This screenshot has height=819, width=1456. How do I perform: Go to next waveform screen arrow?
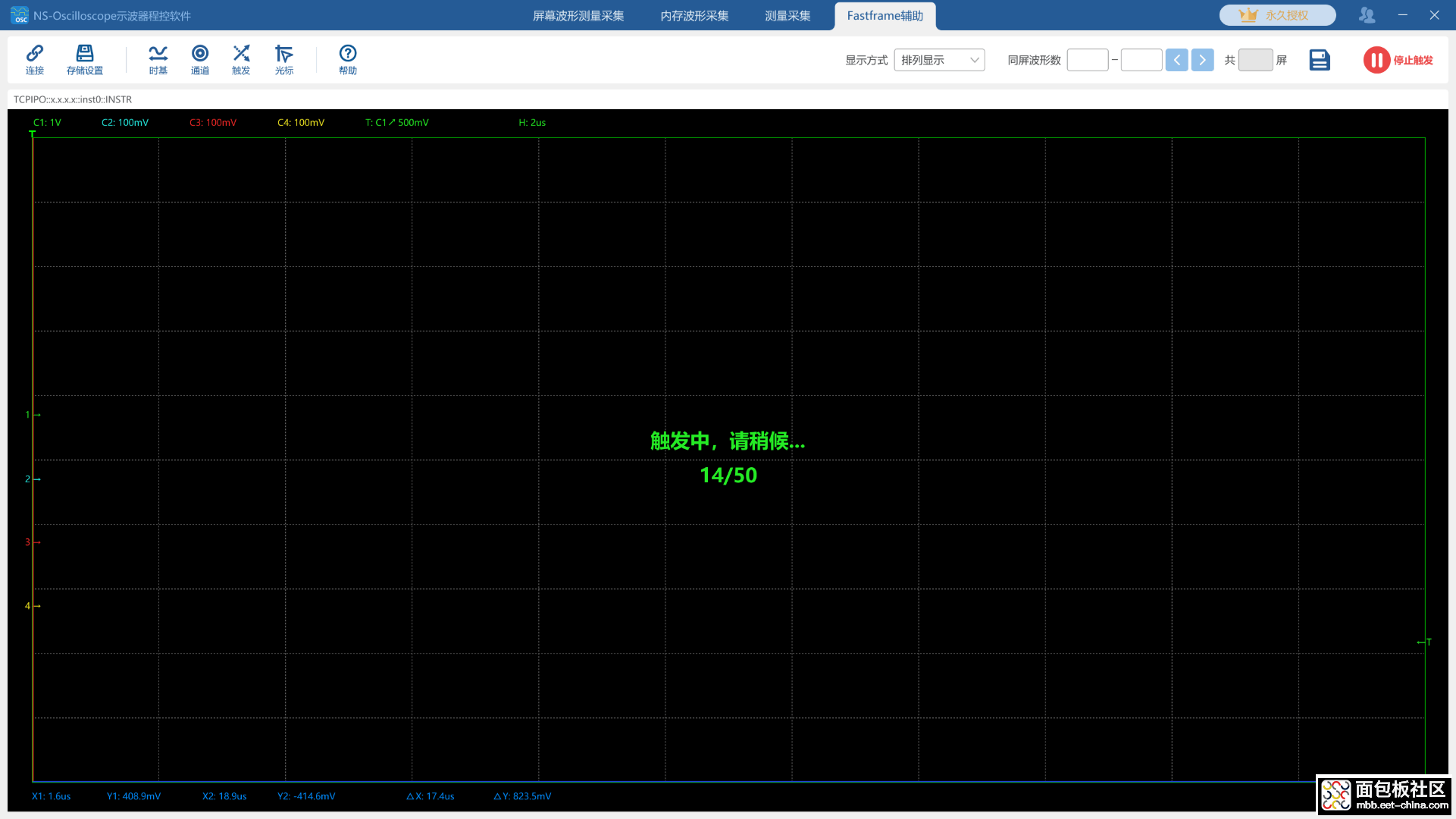1203,60
